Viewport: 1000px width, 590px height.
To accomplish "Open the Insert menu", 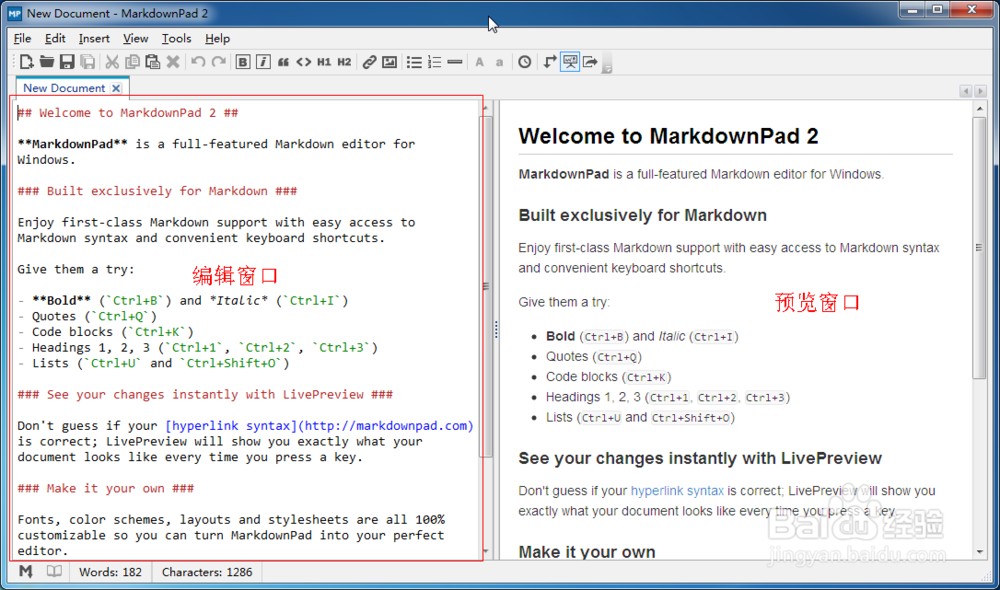I will tap(93, 38).
